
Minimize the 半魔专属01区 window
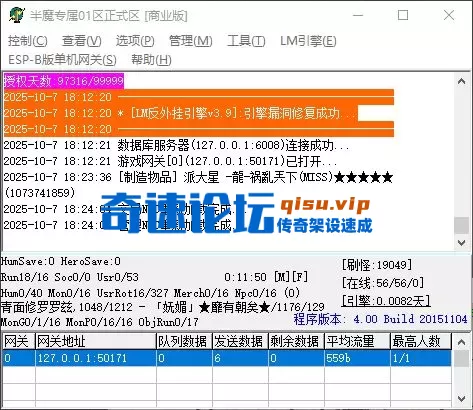[x=358, y=15]
